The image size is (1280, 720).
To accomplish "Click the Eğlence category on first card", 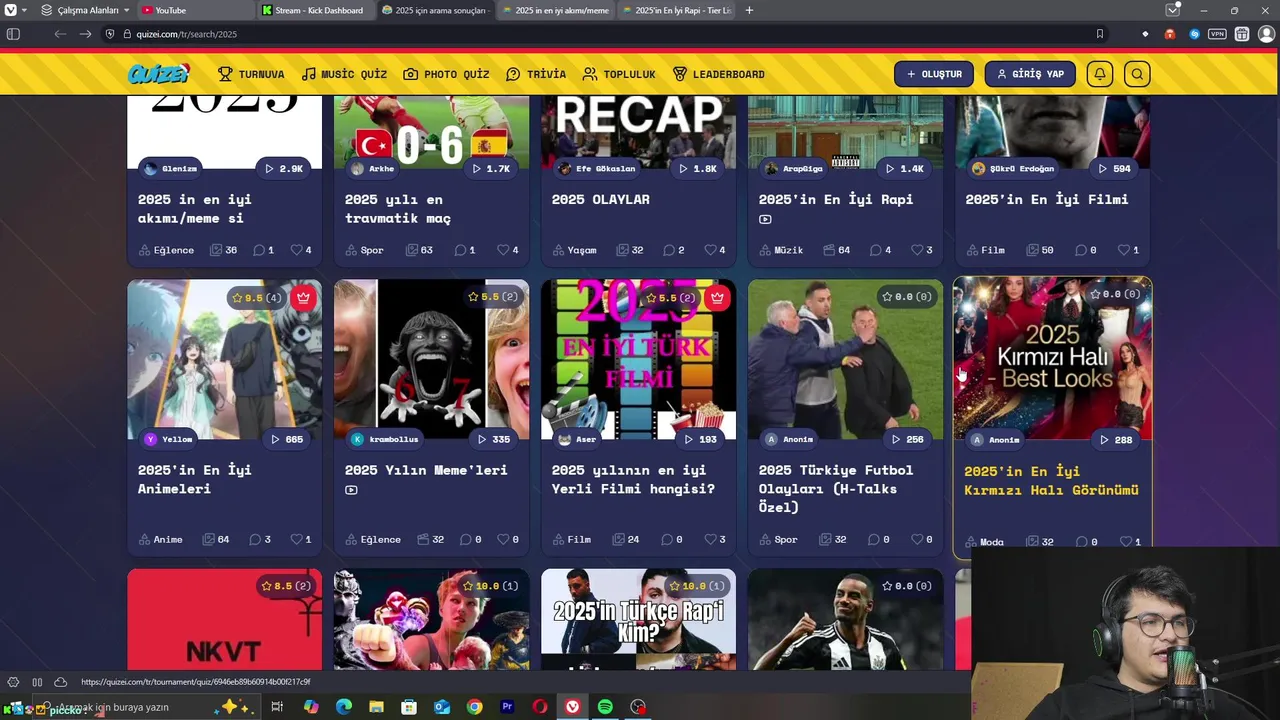I will tap(166, 250).
